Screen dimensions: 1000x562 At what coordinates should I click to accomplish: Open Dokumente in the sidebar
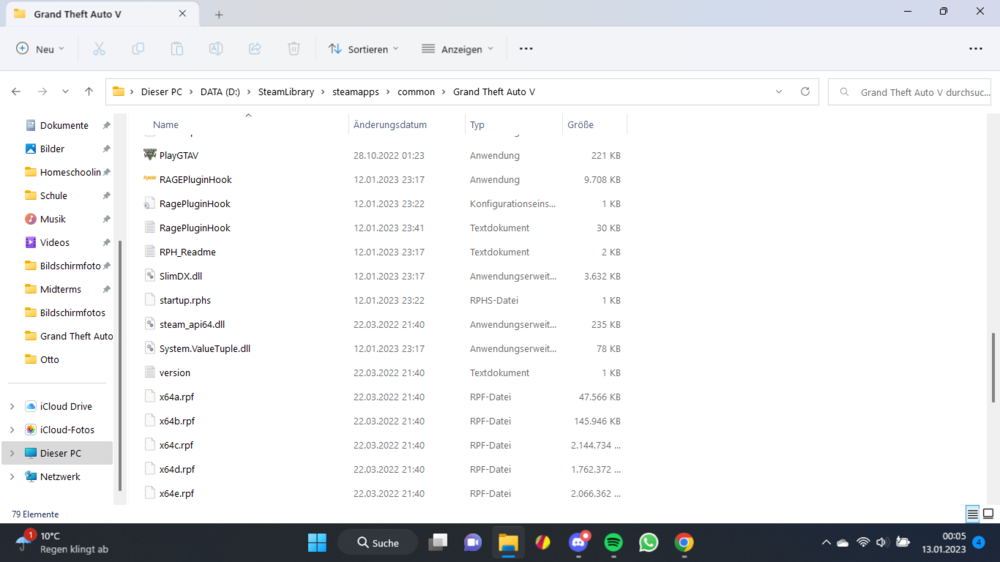point(64,126)
